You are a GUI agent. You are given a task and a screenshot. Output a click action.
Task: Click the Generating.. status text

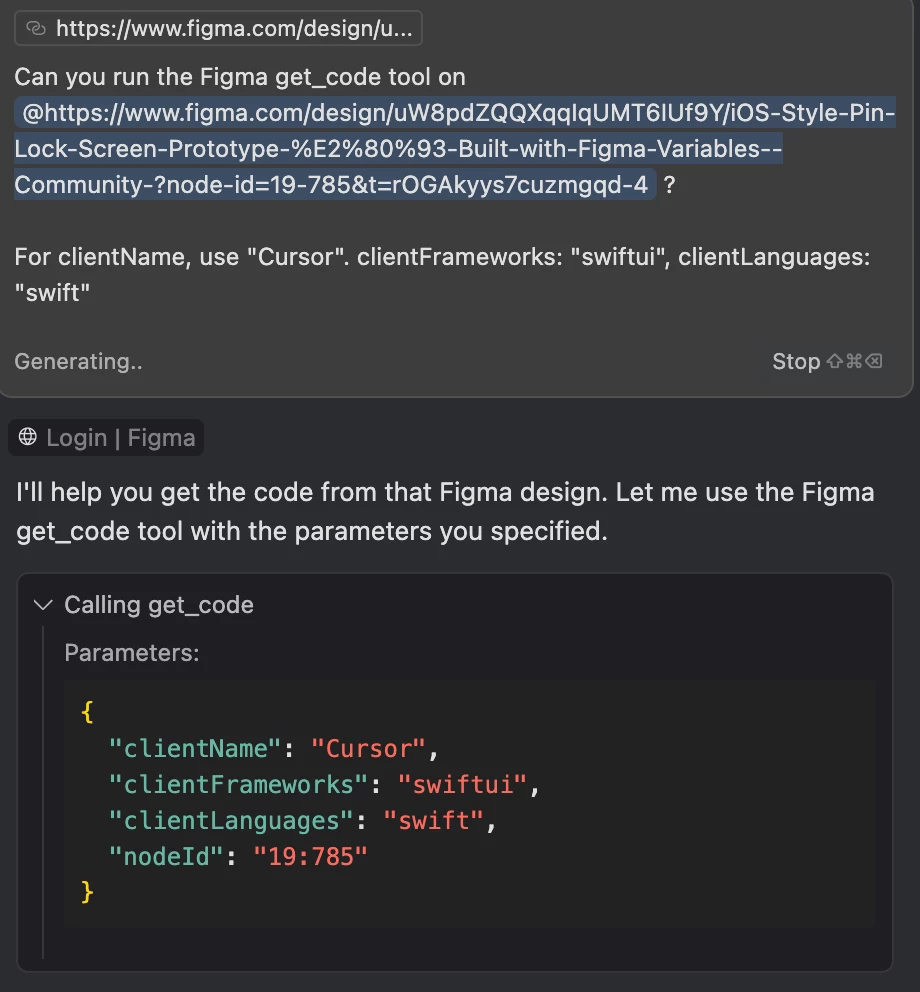pyautogui.click(x=78, y=361)
